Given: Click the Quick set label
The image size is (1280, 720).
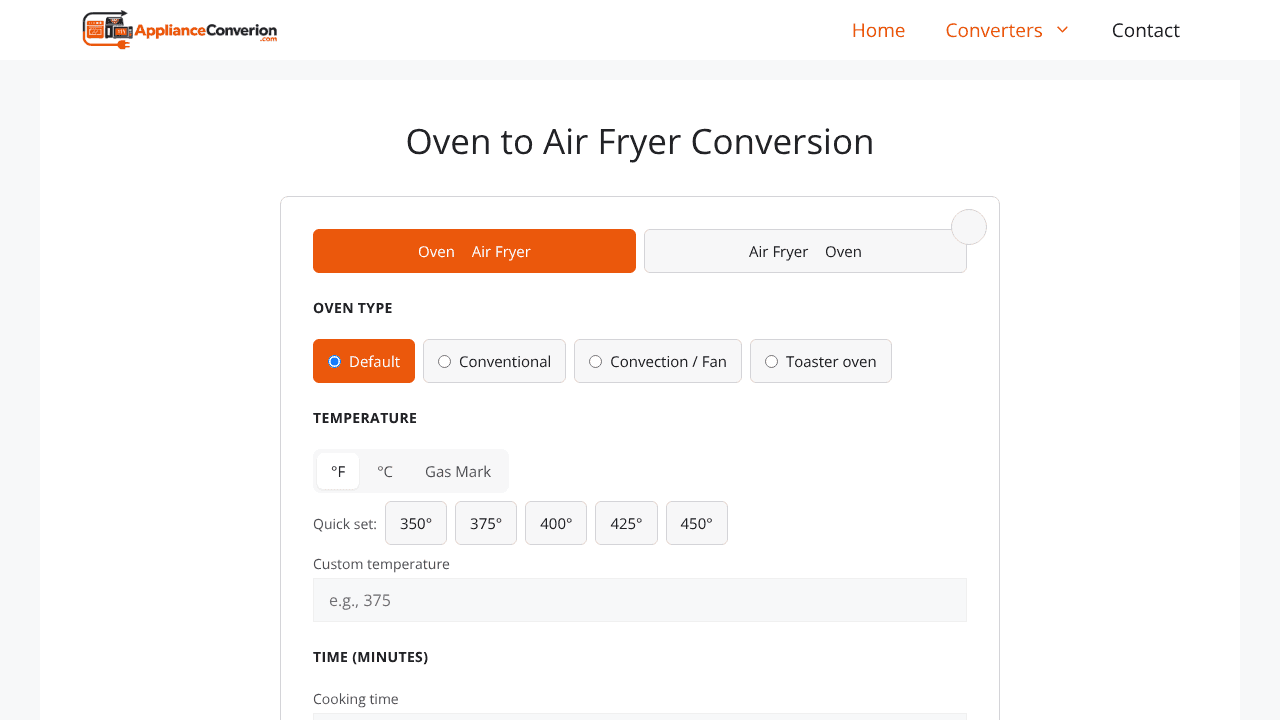Looking at the screenshot, I should [x=345, y=524].
